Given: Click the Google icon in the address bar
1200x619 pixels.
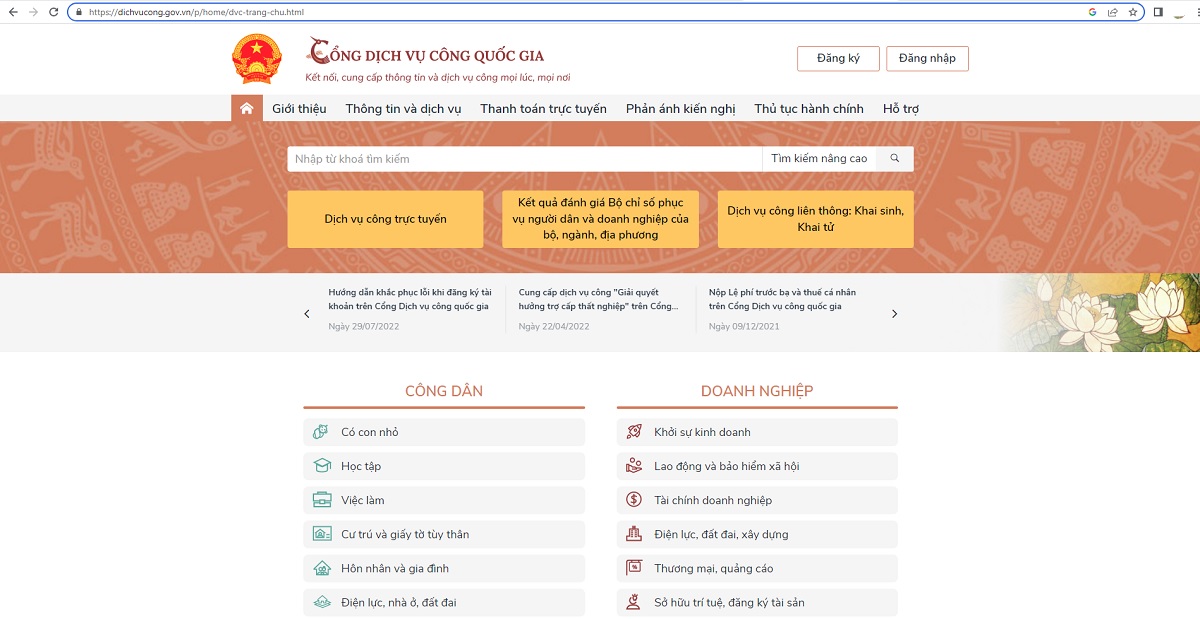Looking at the screenshot, I should tap(1092, 12).
